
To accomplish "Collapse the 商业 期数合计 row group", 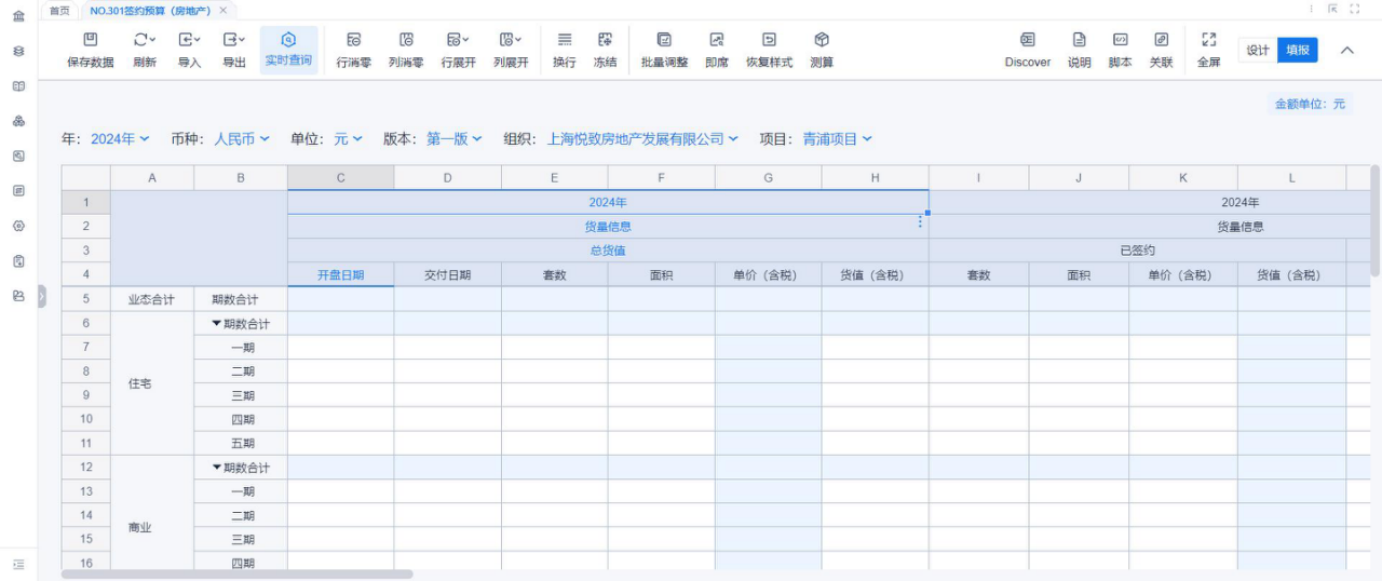I will [x=216, y=468].
